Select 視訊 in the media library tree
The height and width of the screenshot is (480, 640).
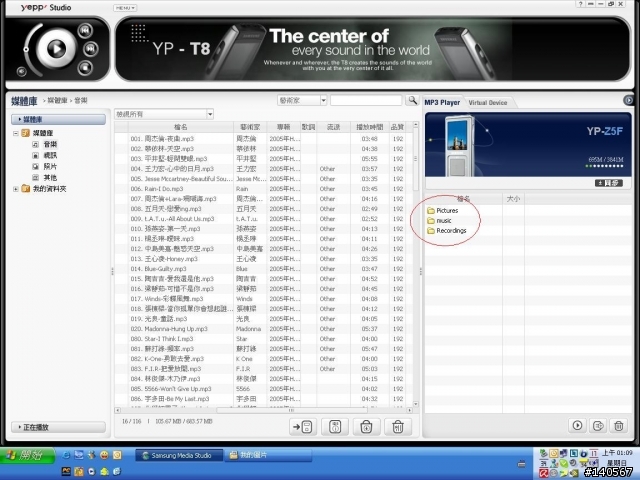(x=50, y=156)
